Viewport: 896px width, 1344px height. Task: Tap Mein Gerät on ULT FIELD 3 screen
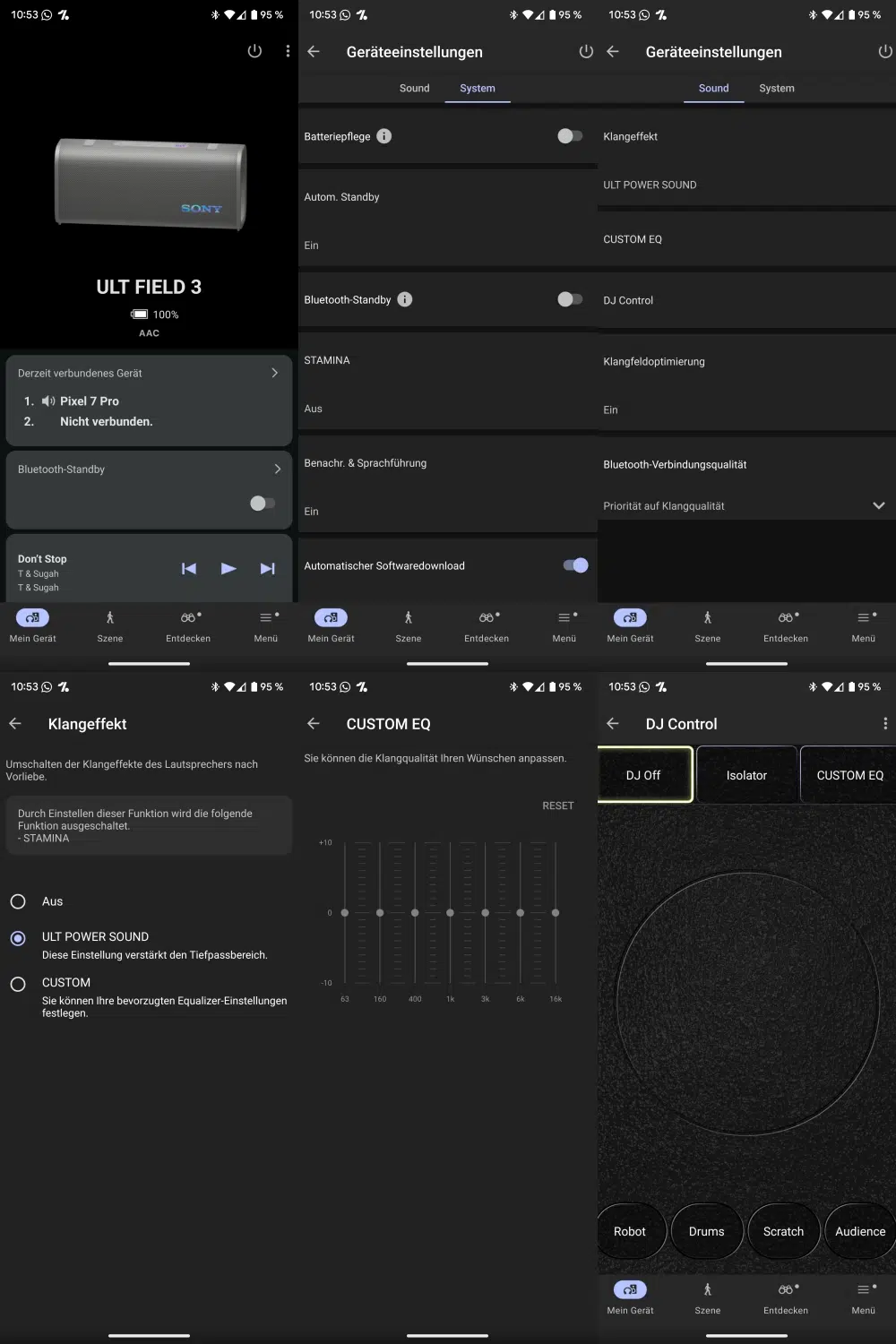tap(32, 625)
